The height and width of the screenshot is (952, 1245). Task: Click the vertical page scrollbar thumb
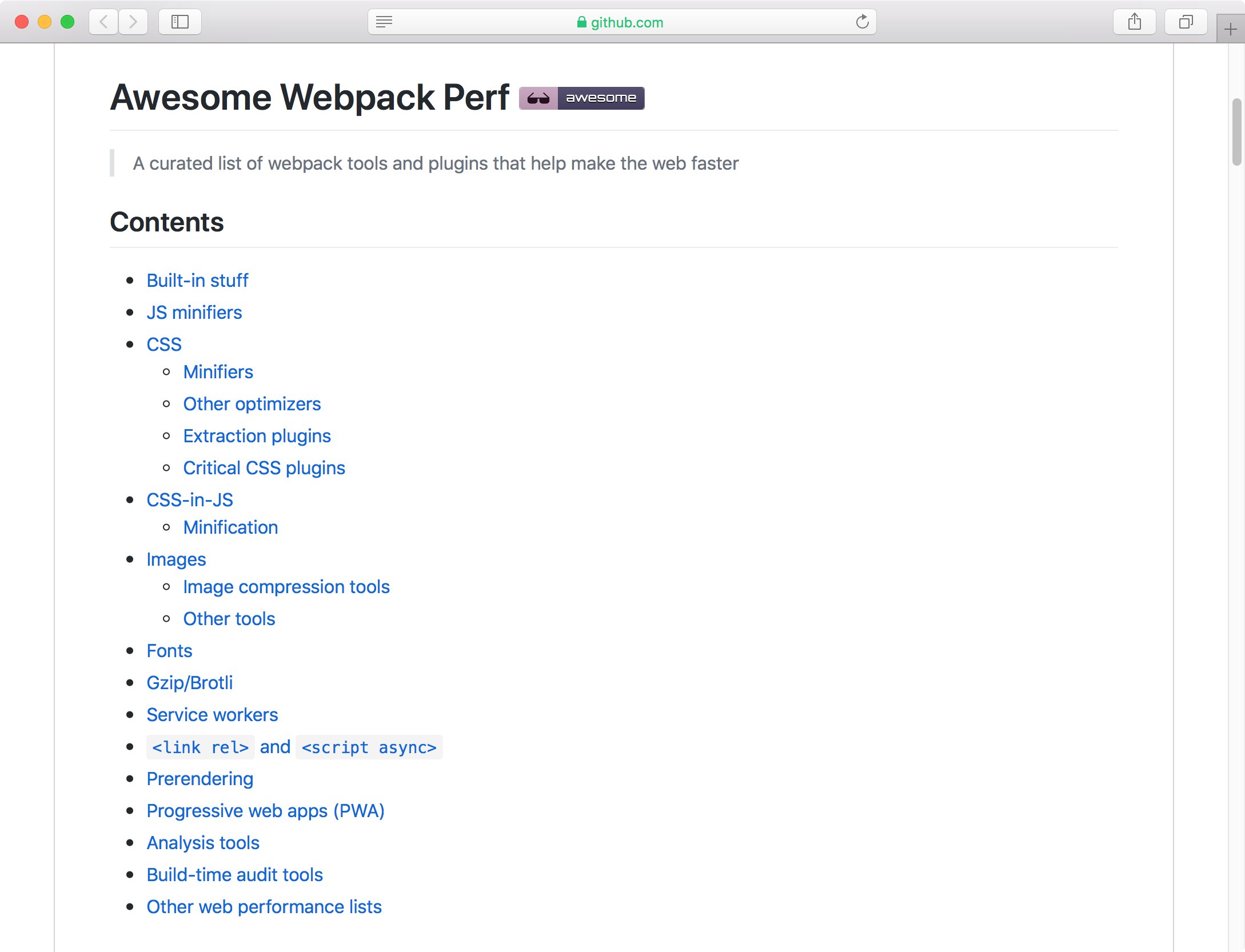click(1237, 131)
